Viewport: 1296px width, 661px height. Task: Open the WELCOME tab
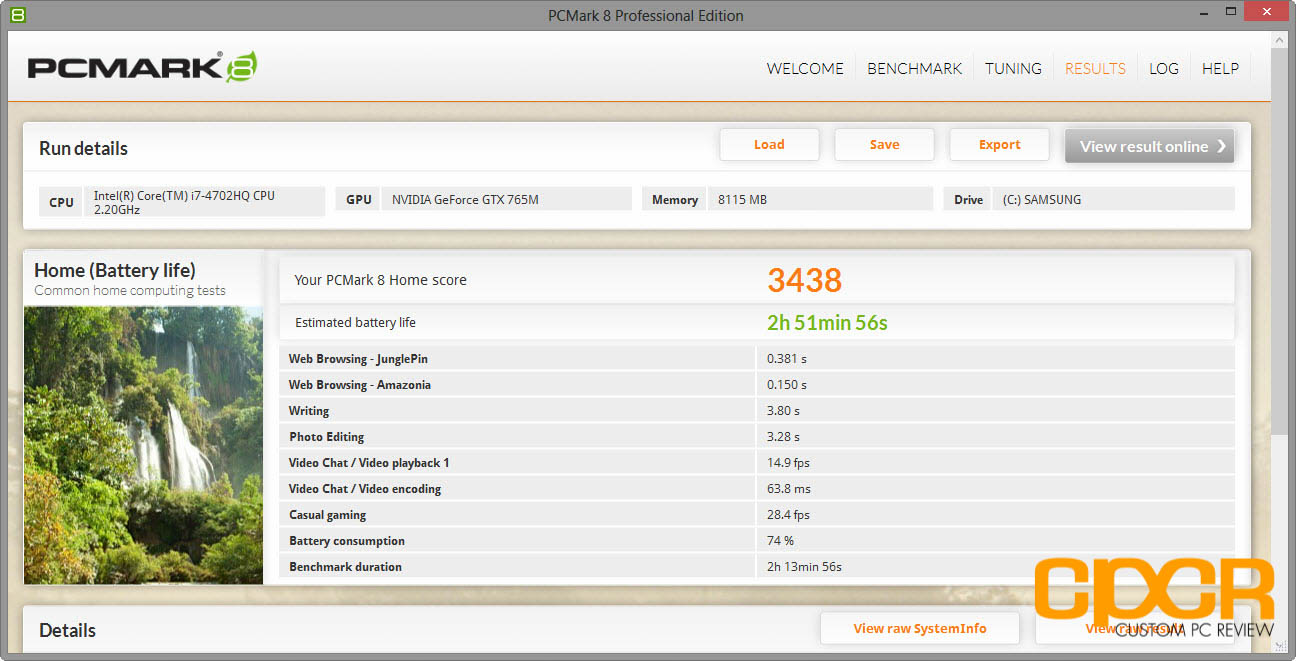pos(805,69)
